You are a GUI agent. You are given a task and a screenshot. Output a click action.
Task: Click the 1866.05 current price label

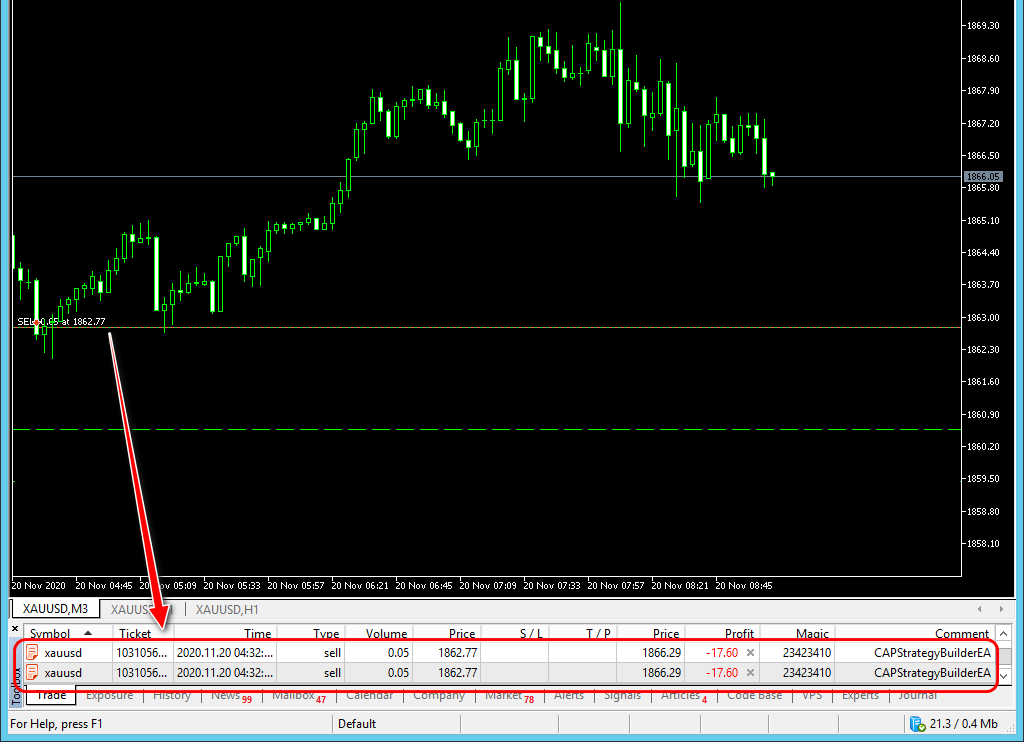[x=983, y=176]
